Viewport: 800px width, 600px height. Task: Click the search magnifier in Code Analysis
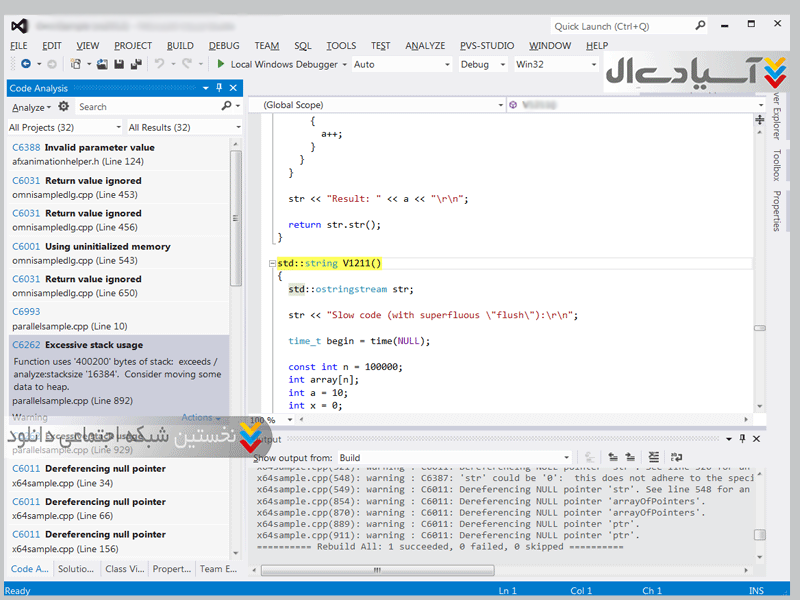click(x=228, y=107)
